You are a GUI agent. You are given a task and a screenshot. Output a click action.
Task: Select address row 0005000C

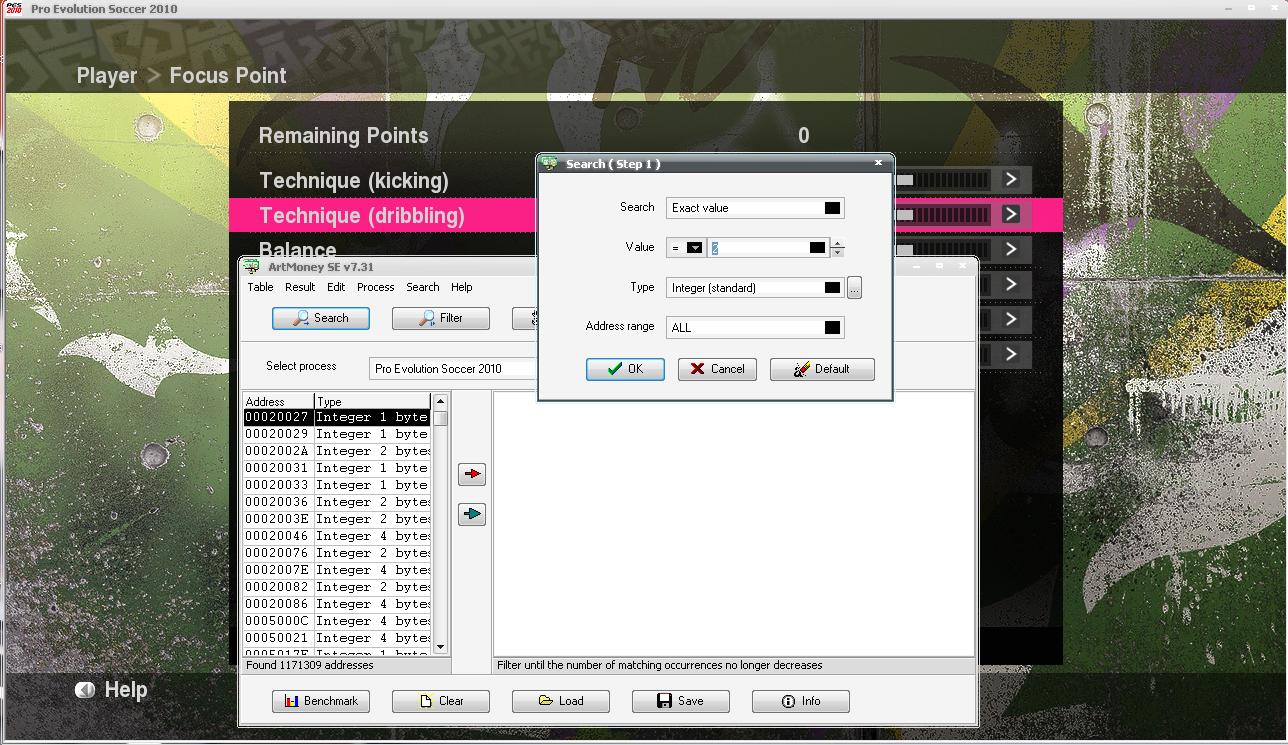tap(337, 621)
